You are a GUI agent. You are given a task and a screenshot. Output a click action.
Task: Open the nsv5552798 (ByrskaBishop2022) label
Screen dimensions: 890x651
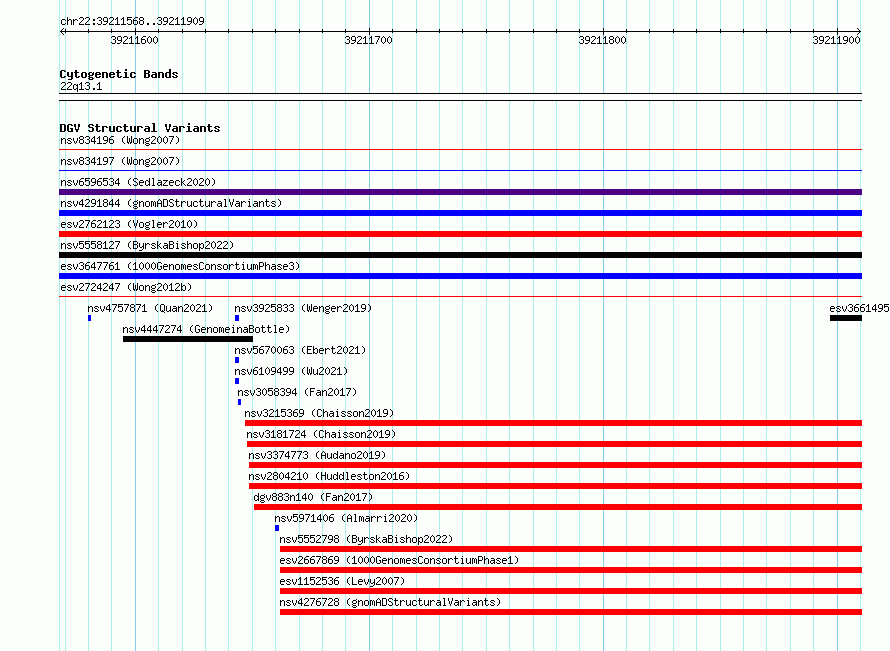pos(366,539)
